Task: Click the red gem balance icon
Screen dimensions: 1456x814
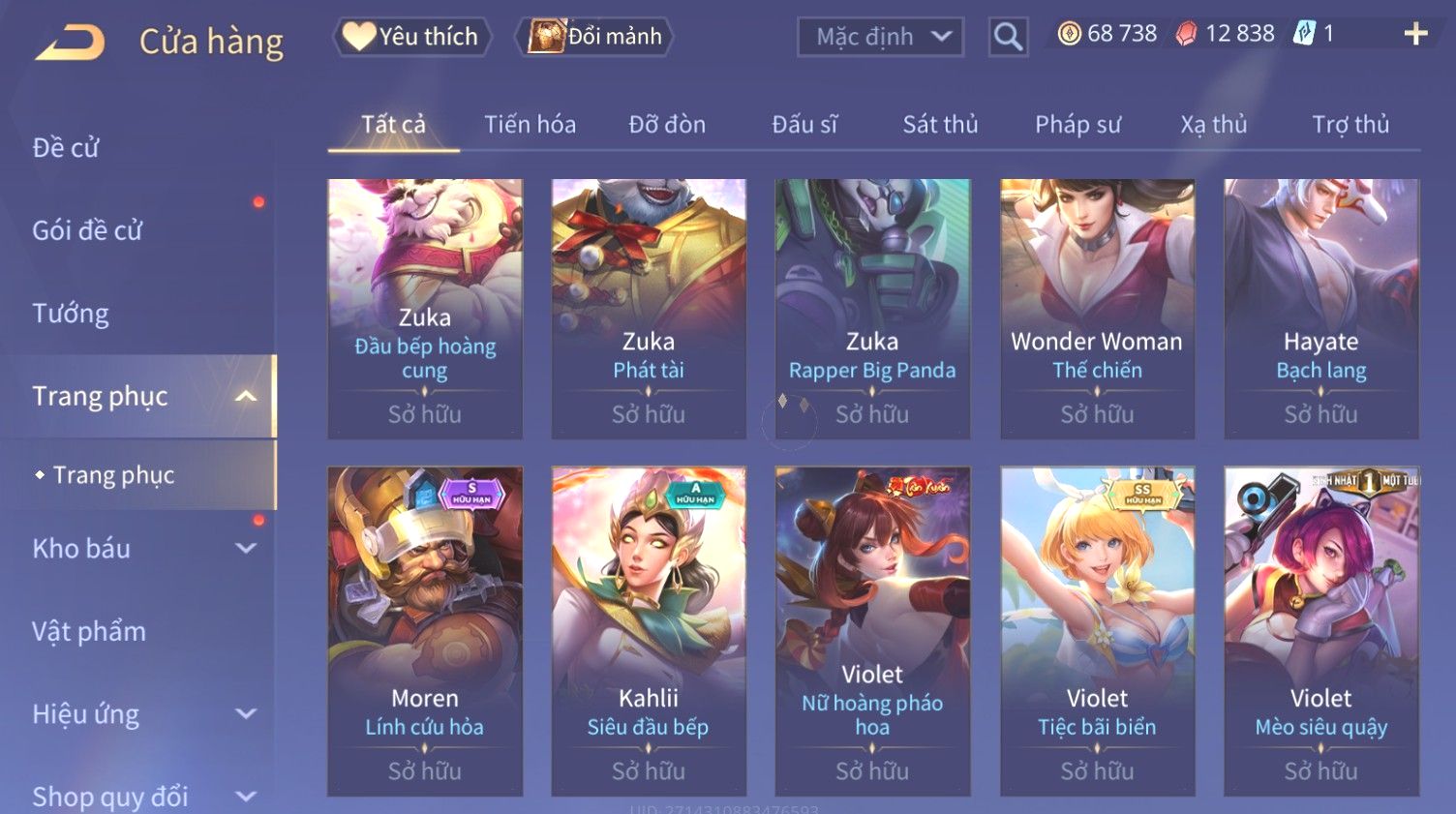Action: (1186, 35)
